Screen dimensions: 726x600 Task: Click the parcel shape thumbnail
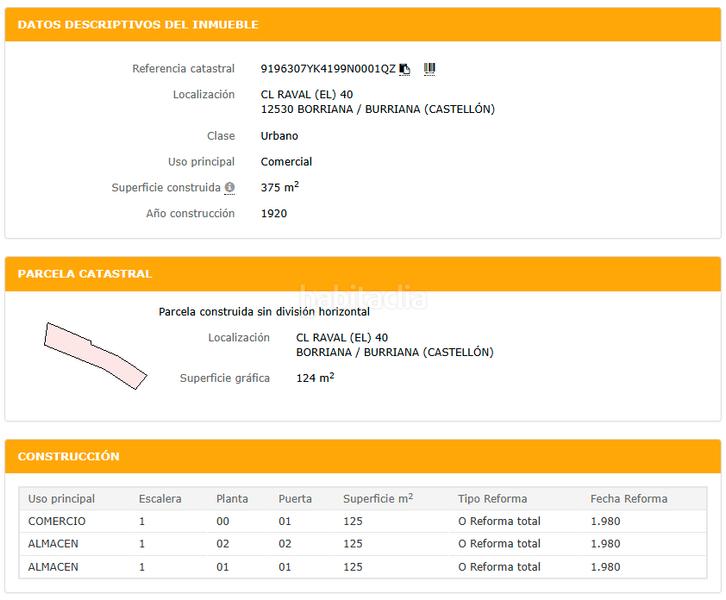tap(95, 354)
